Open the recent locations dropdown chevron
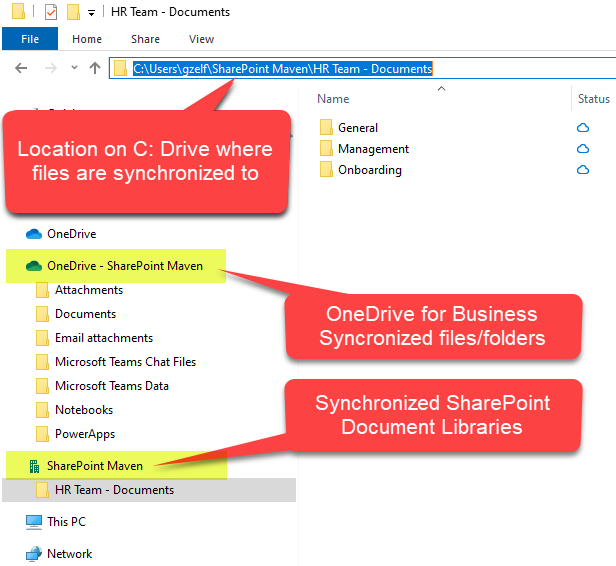This screenshot has height=566, width=616. coord(74,68)
